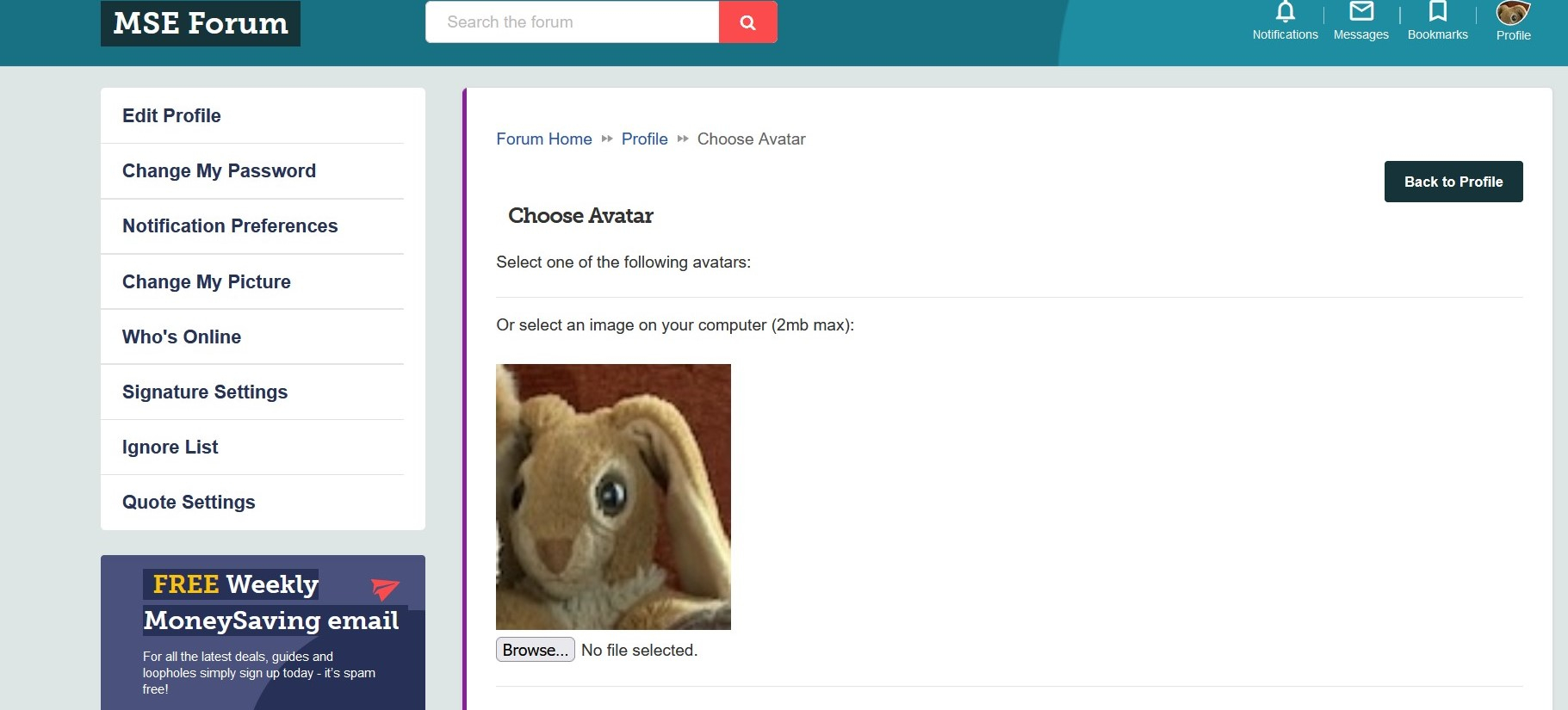The width and height of the screenshot is (1568, 710).
Task: Click 'No file selected.' text
Action: click(639, 650)
